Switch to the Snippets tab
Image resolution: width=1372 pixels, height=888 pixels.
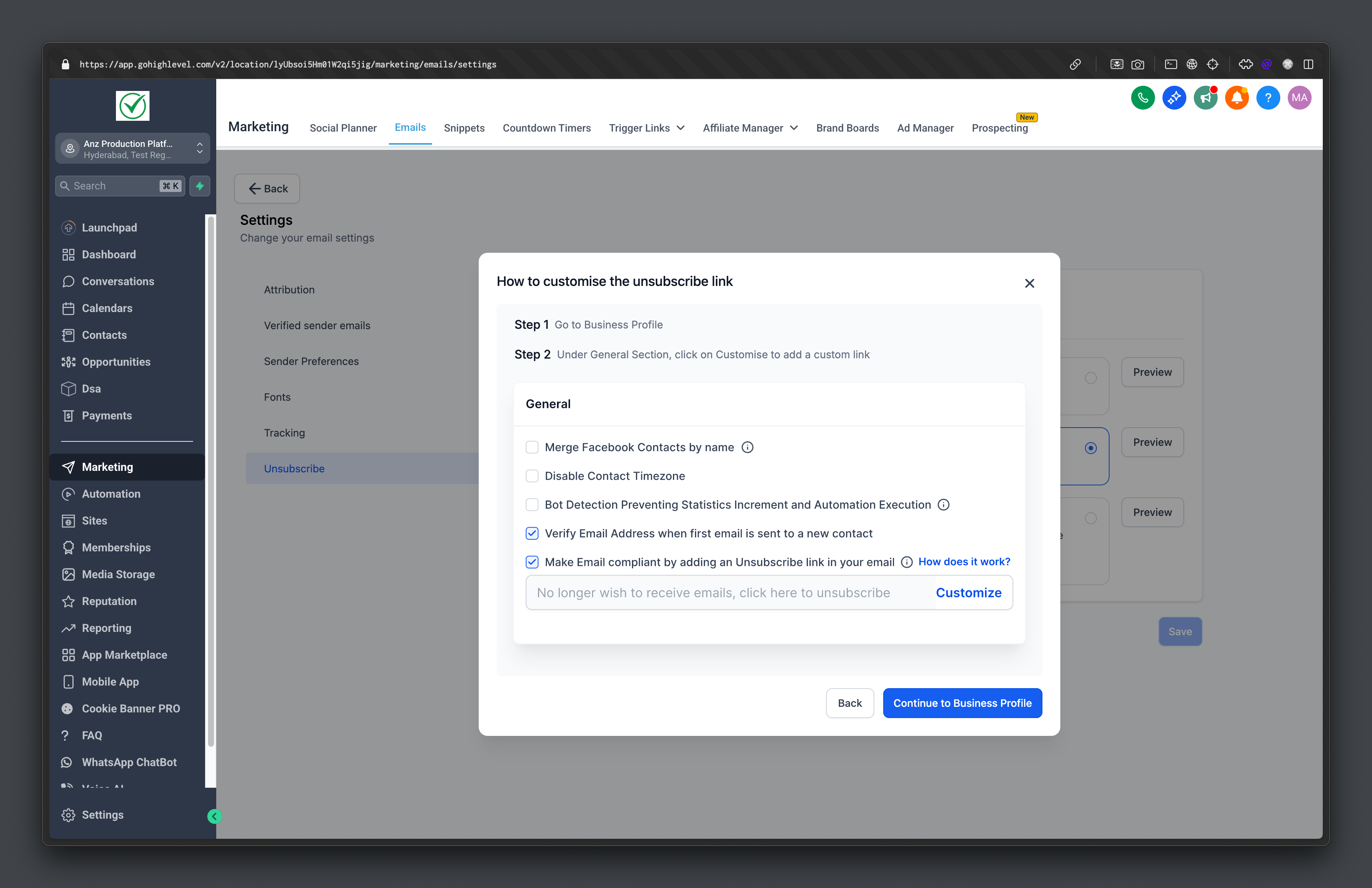click(x=463, y=128)
